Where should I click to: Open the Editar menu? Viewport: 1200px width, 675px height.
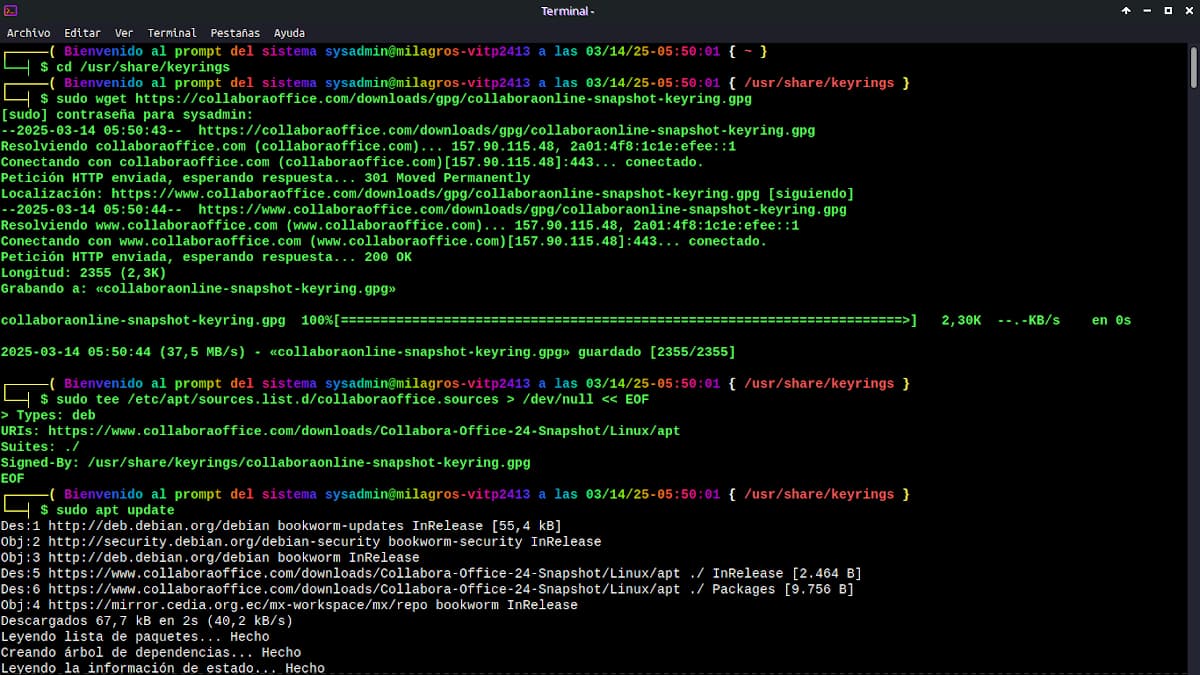[82, 33]
